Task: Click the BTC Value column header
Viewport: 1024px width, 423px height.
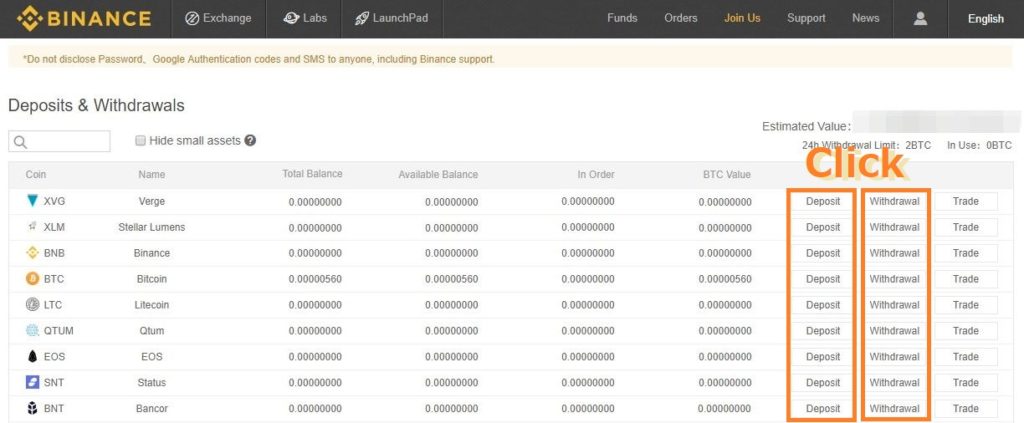Action: (x=727, y=174)
